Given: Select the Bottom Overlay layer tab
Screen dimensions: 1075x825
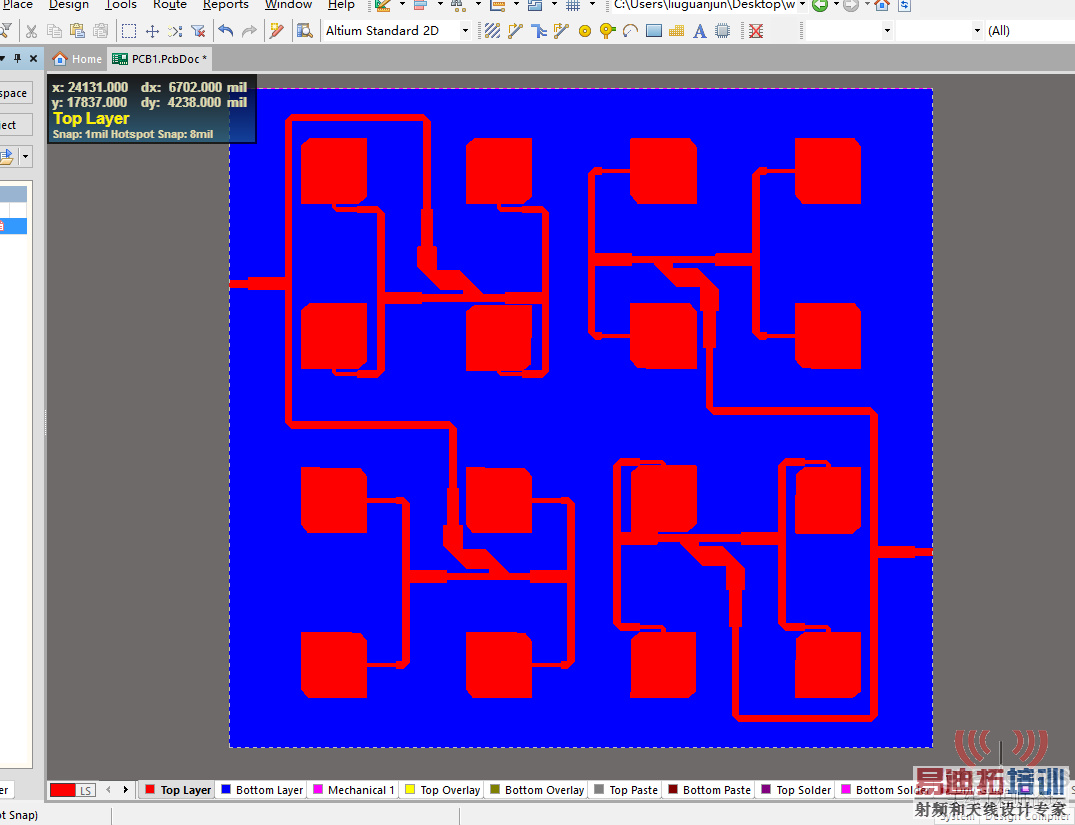Looking at the screenshot, I should point(537,790).
